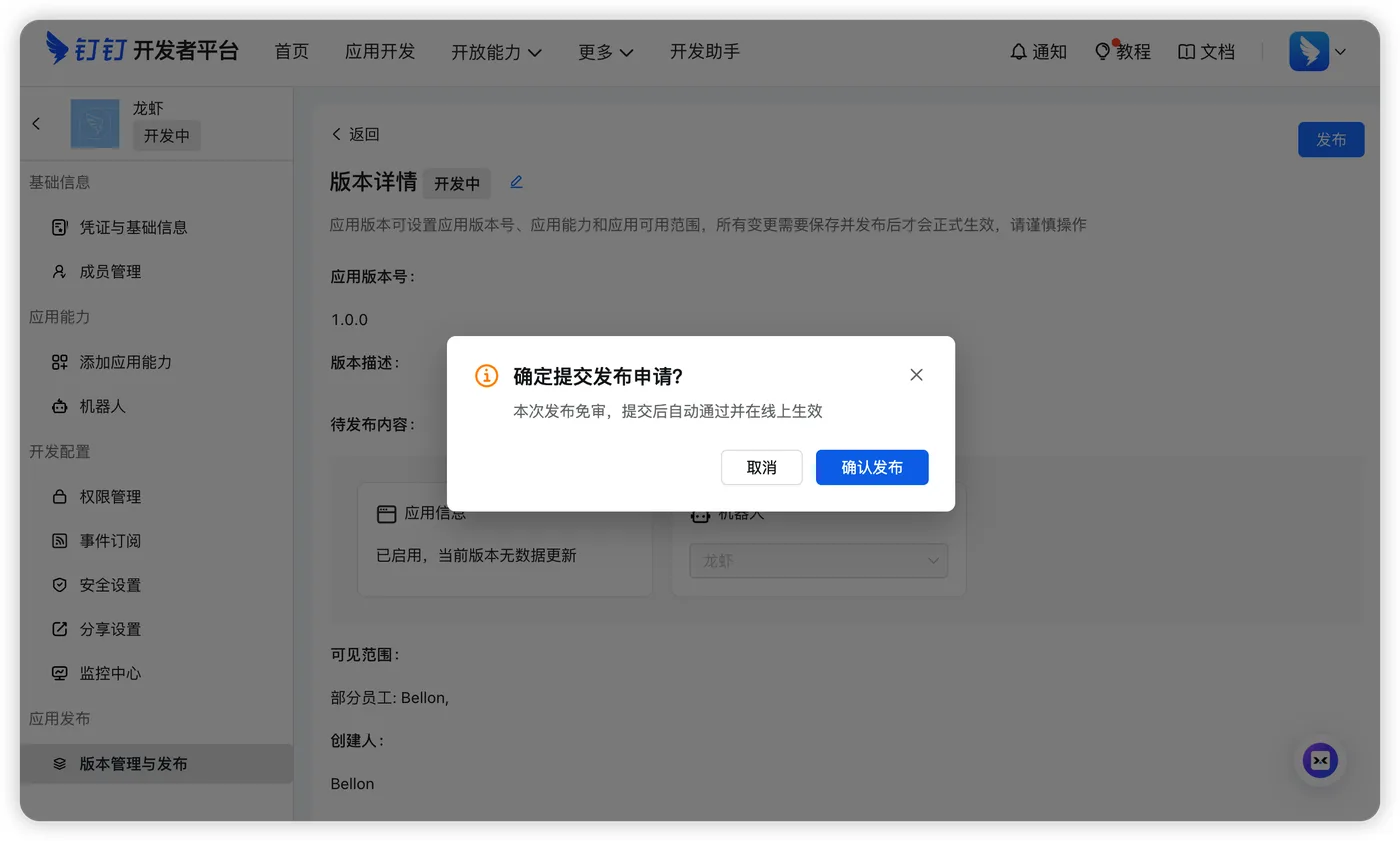The width and height of the screenshot is (1400, 841).
Task: Click the blue user avatar in header
Action: [x=1309, y=51]
